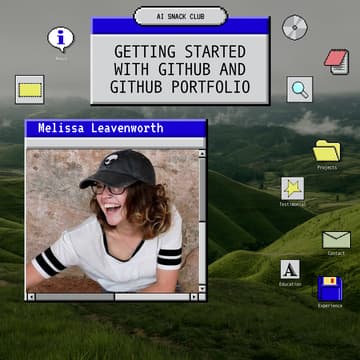Click the Projects label under the folder

[x=327, y=168]
